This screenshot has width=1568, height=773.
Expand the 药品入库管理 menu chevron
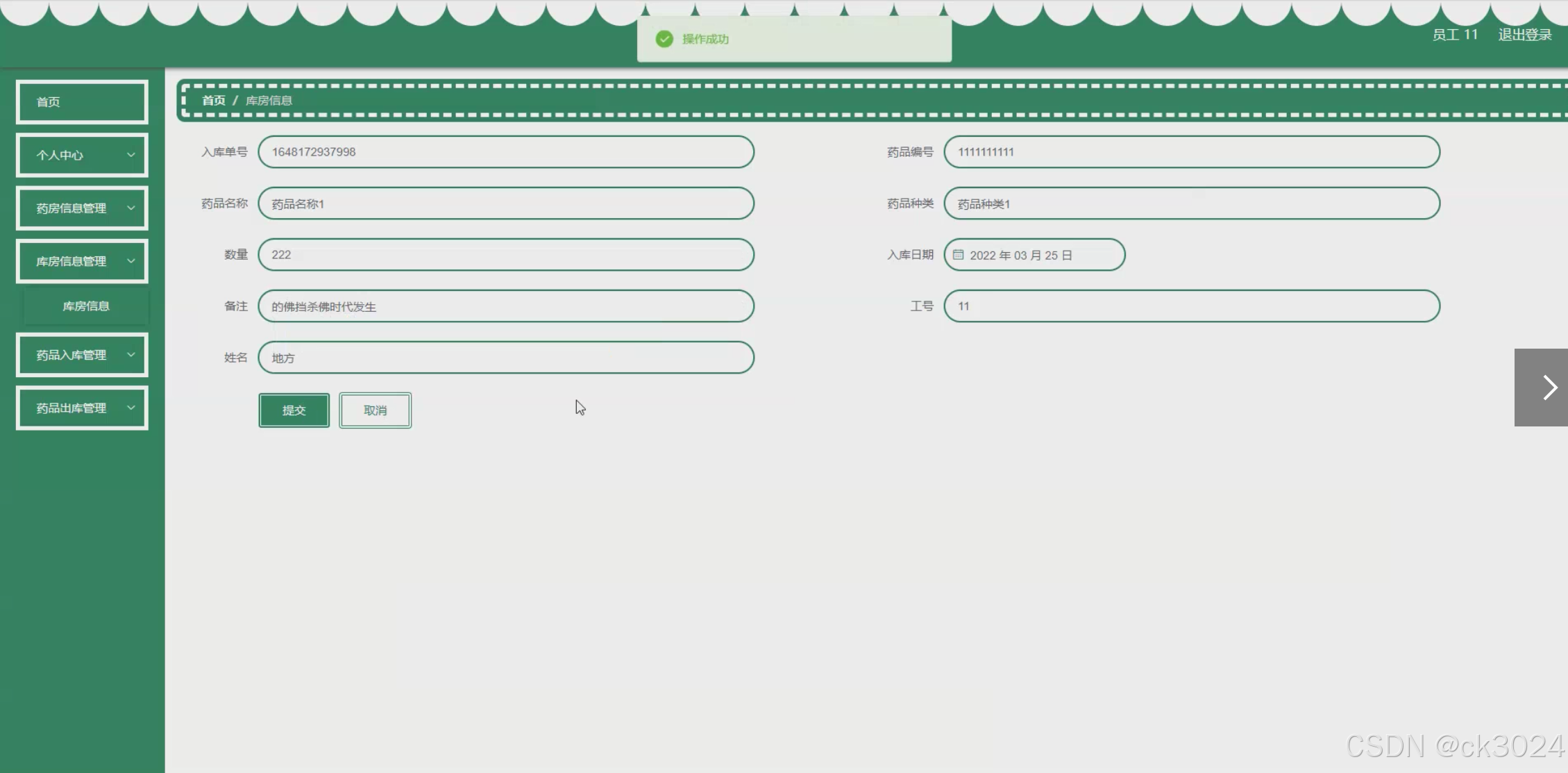pyautogui.click(x=130, y=355)
